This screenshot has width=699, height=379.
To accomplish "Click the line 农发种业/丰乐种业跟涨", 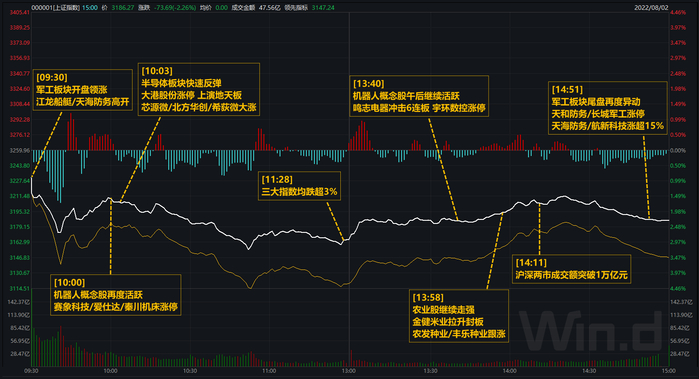I will pos(459,334).
